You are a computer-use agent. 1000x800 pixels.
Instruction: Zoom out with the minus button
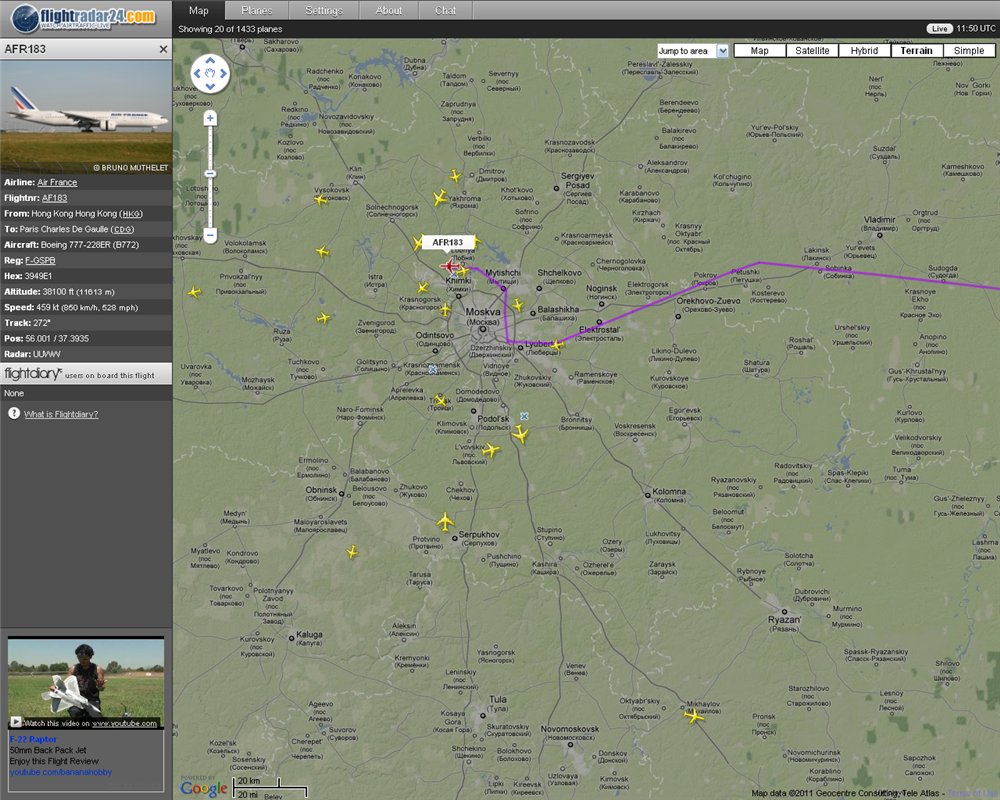click(x=210, y=235)
